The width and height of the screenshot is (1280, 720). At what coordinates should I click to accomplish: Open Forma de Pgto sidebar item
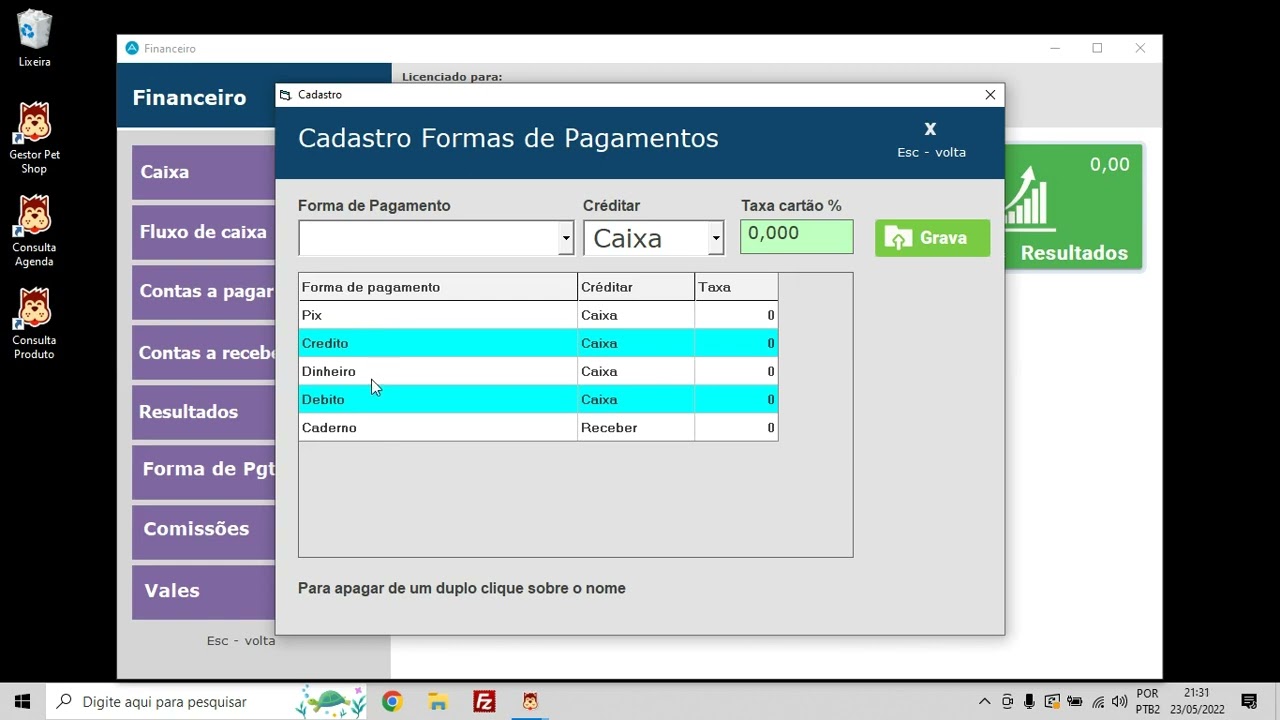click(204, 470)
